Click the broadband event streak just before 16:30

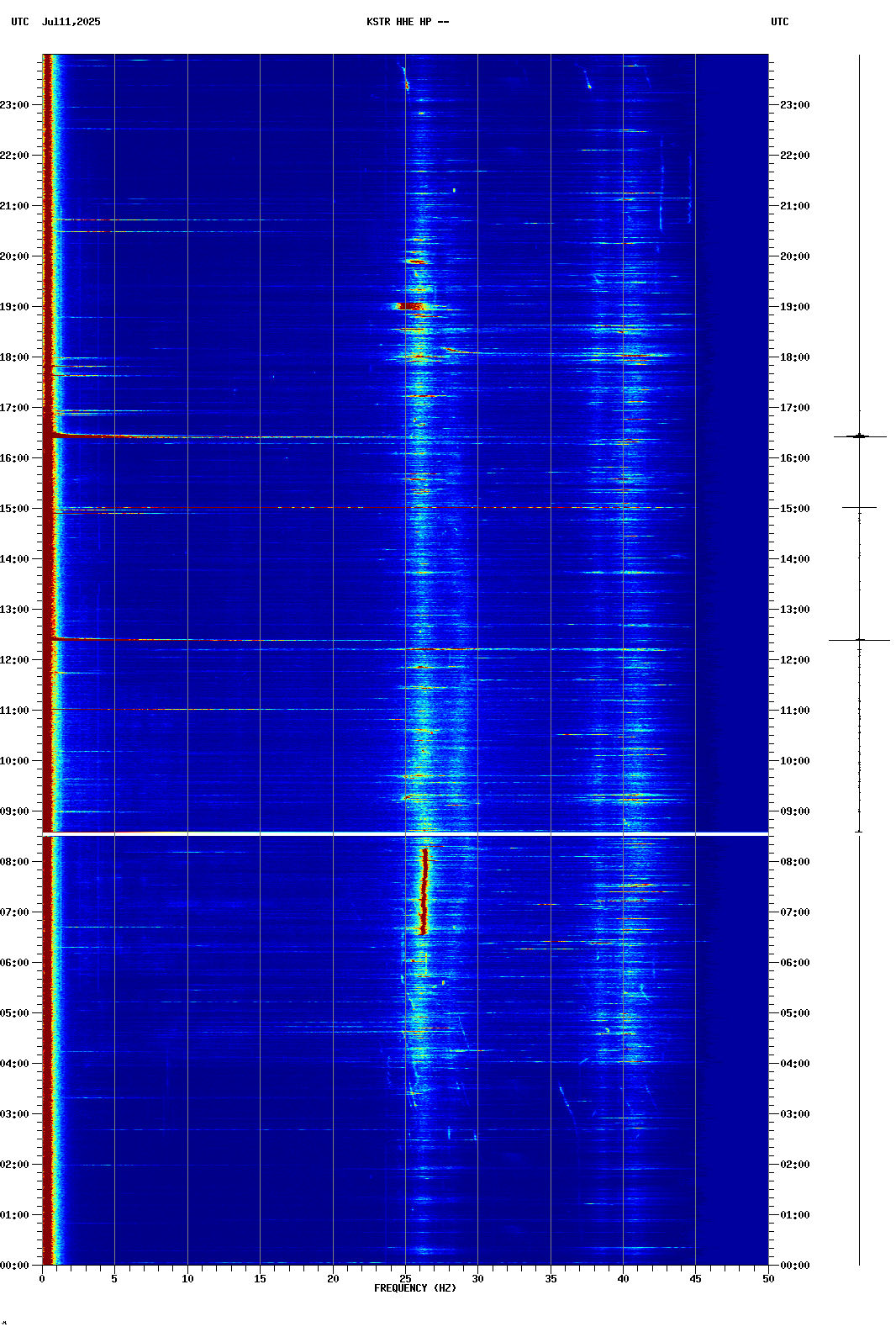click(x=227, y=436)
